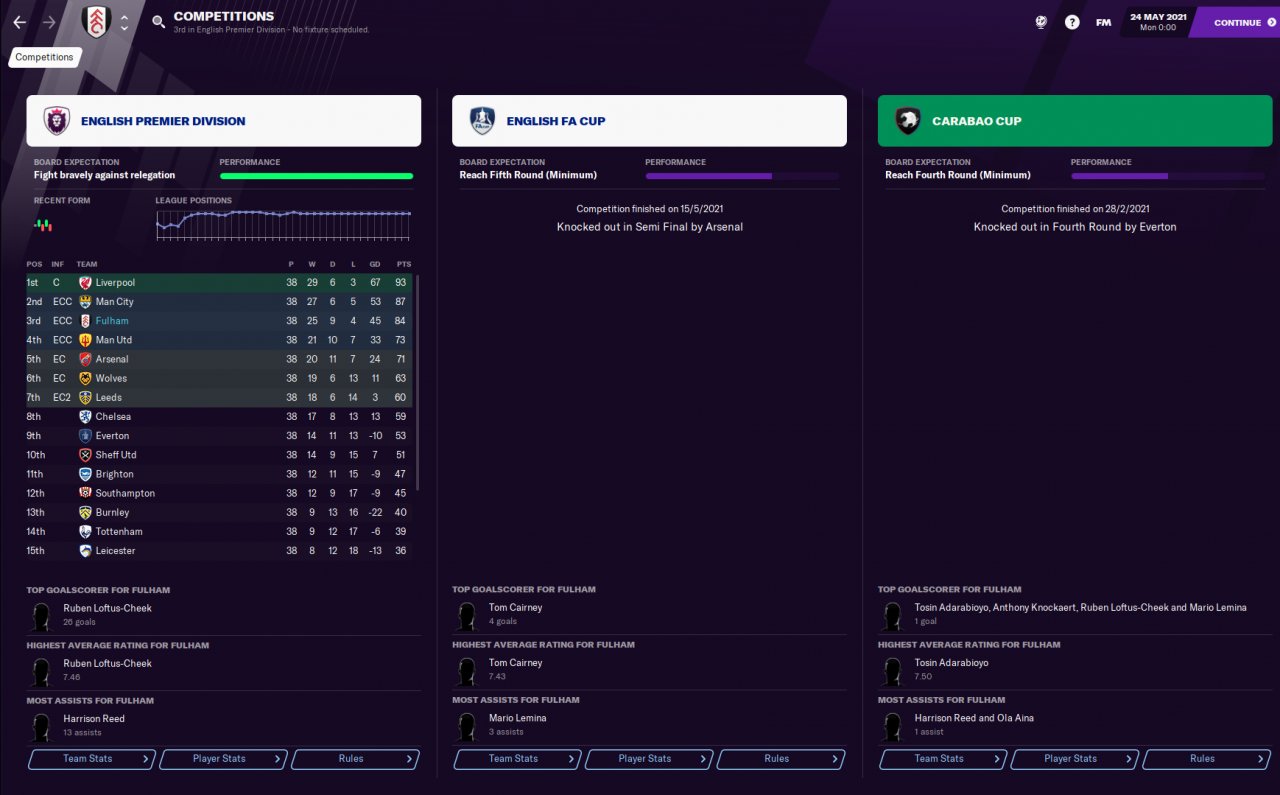Open Leicester team name in the table
The image size is (1280, 795).
(x=115, y=551)
